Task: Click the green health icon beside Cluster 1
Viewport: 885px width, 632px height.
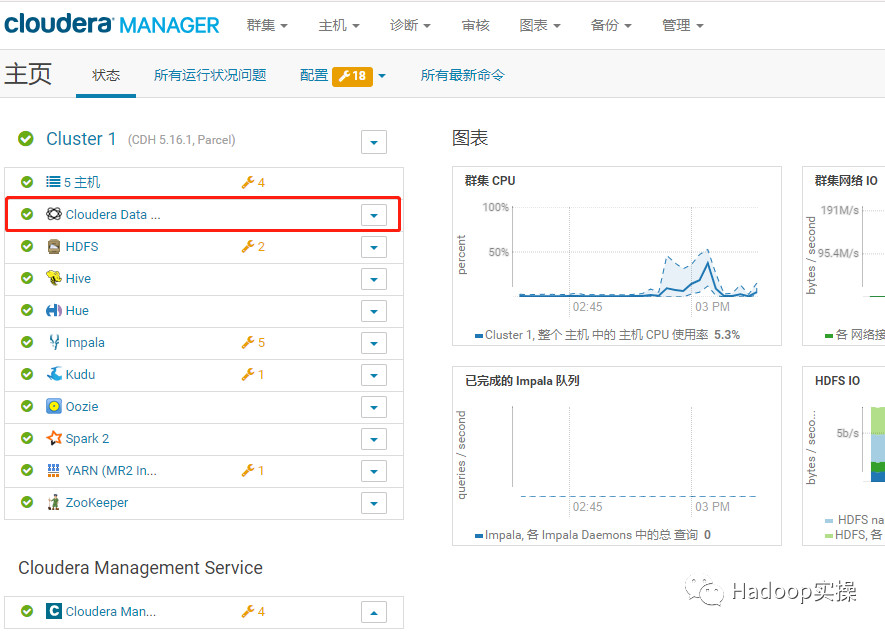Action: (x=25, y=139)
